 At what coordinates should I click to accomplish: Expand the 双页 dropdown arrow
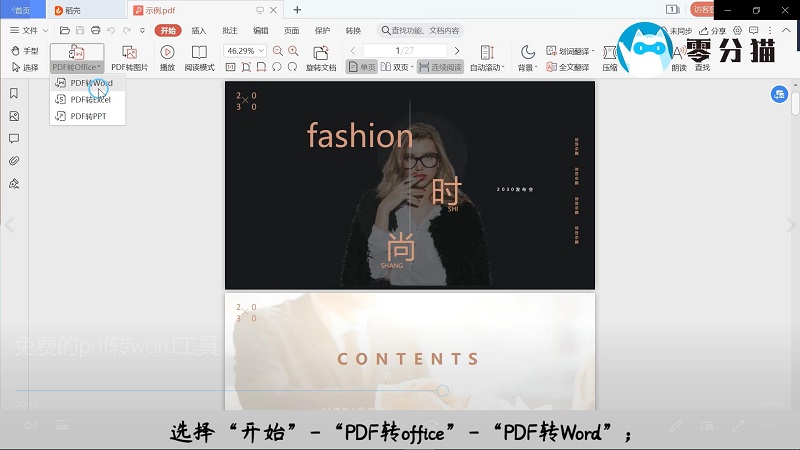click(x=412, y=67)
